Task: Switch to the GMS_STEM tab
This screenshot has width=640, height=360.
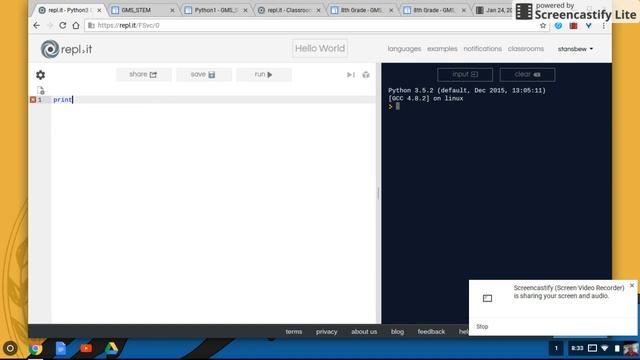Action: [143, 10]
